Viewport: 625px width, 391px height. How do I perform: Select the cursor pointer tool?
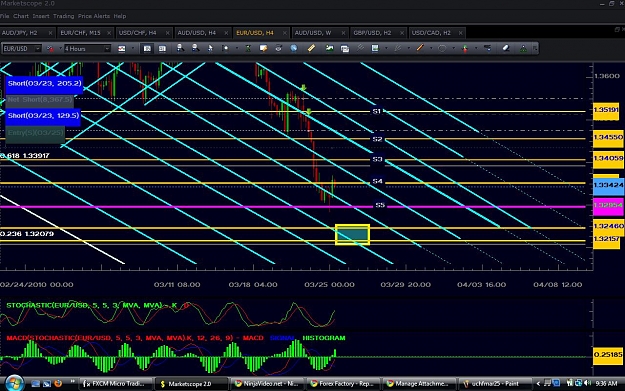click(x=210, y=48)
